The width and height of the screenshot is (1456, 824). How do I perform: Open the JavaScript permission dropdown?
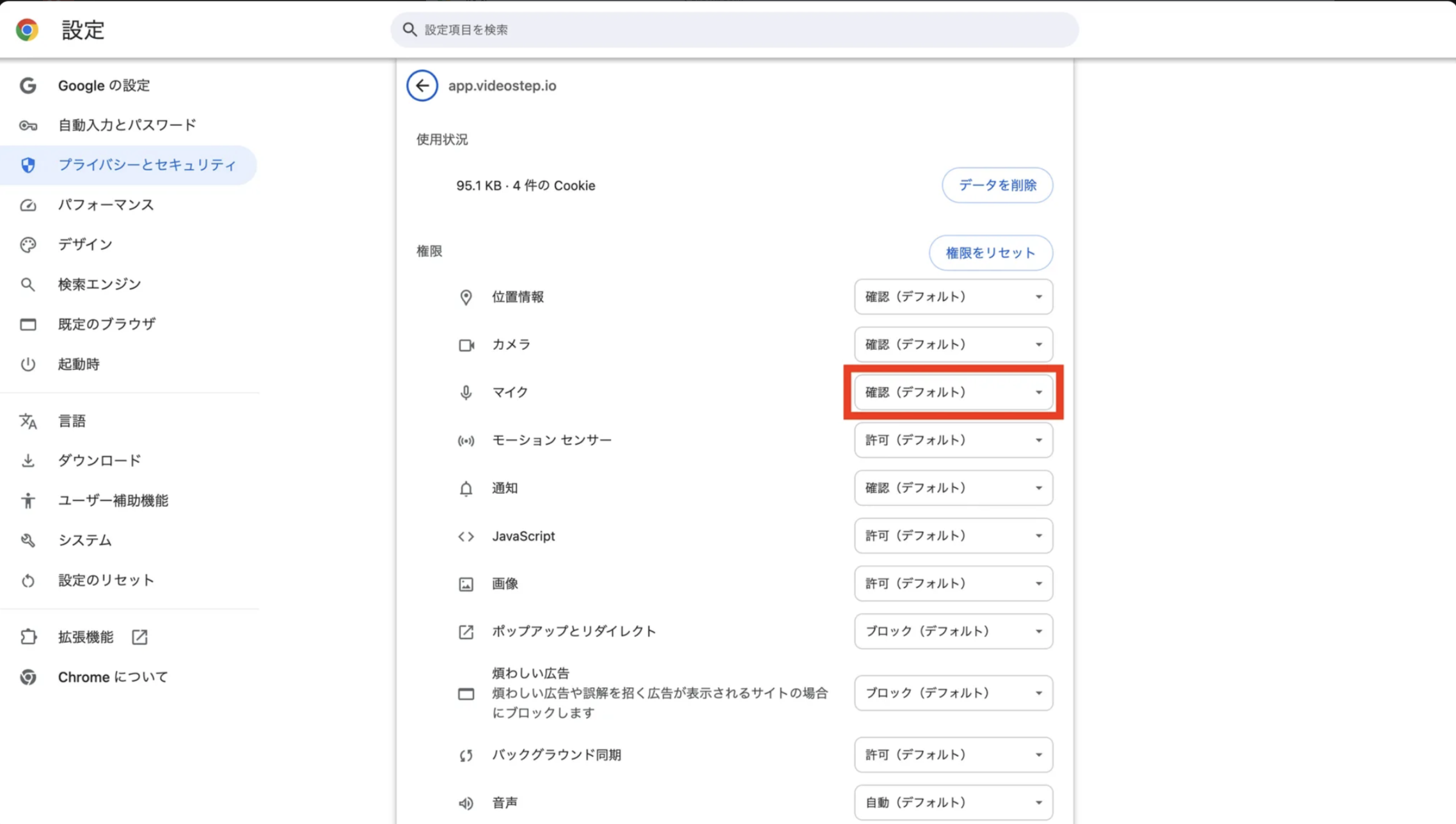(x=953, y=536)
